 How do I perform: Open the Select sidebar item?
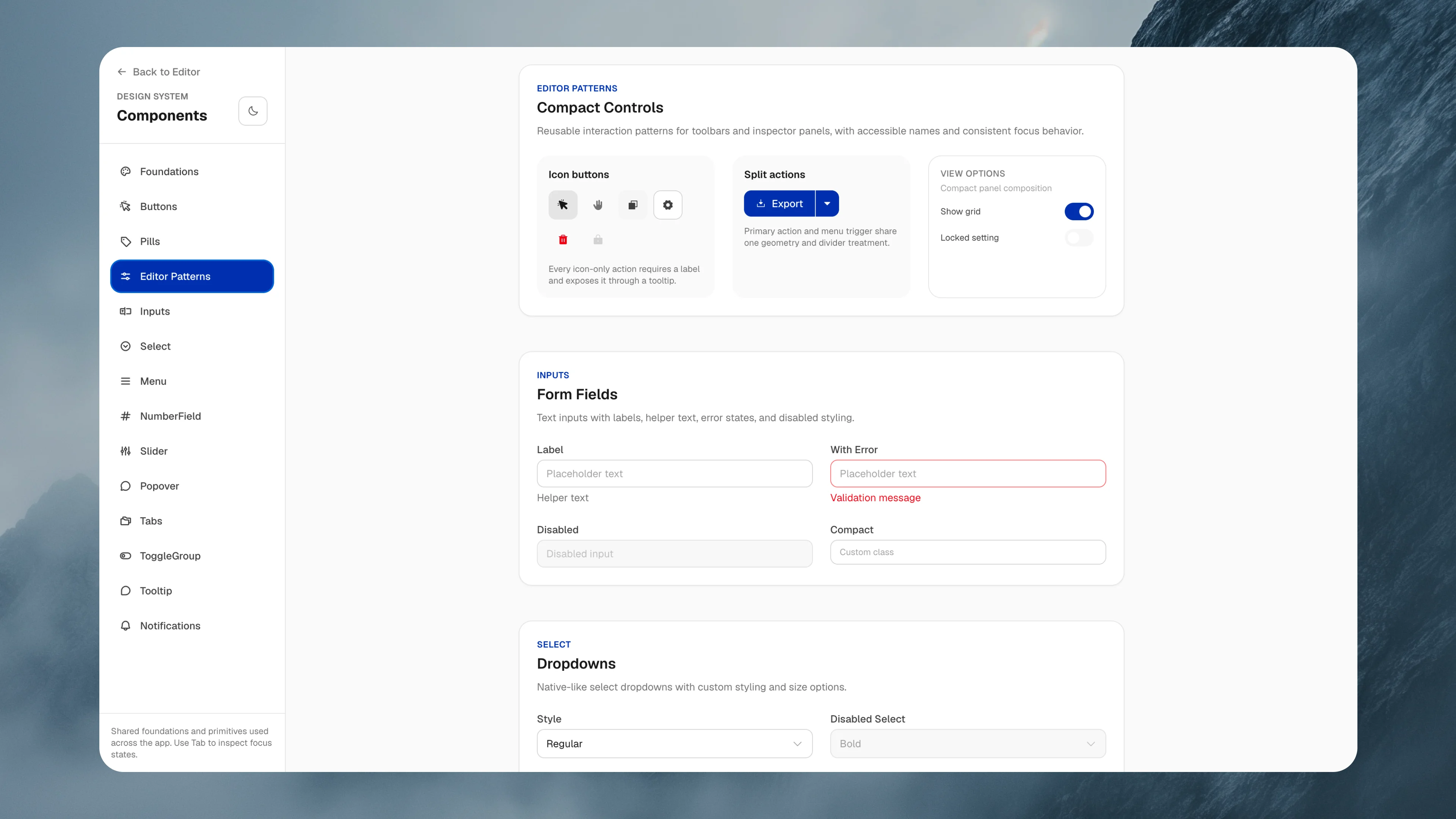[x=192, y=347]
